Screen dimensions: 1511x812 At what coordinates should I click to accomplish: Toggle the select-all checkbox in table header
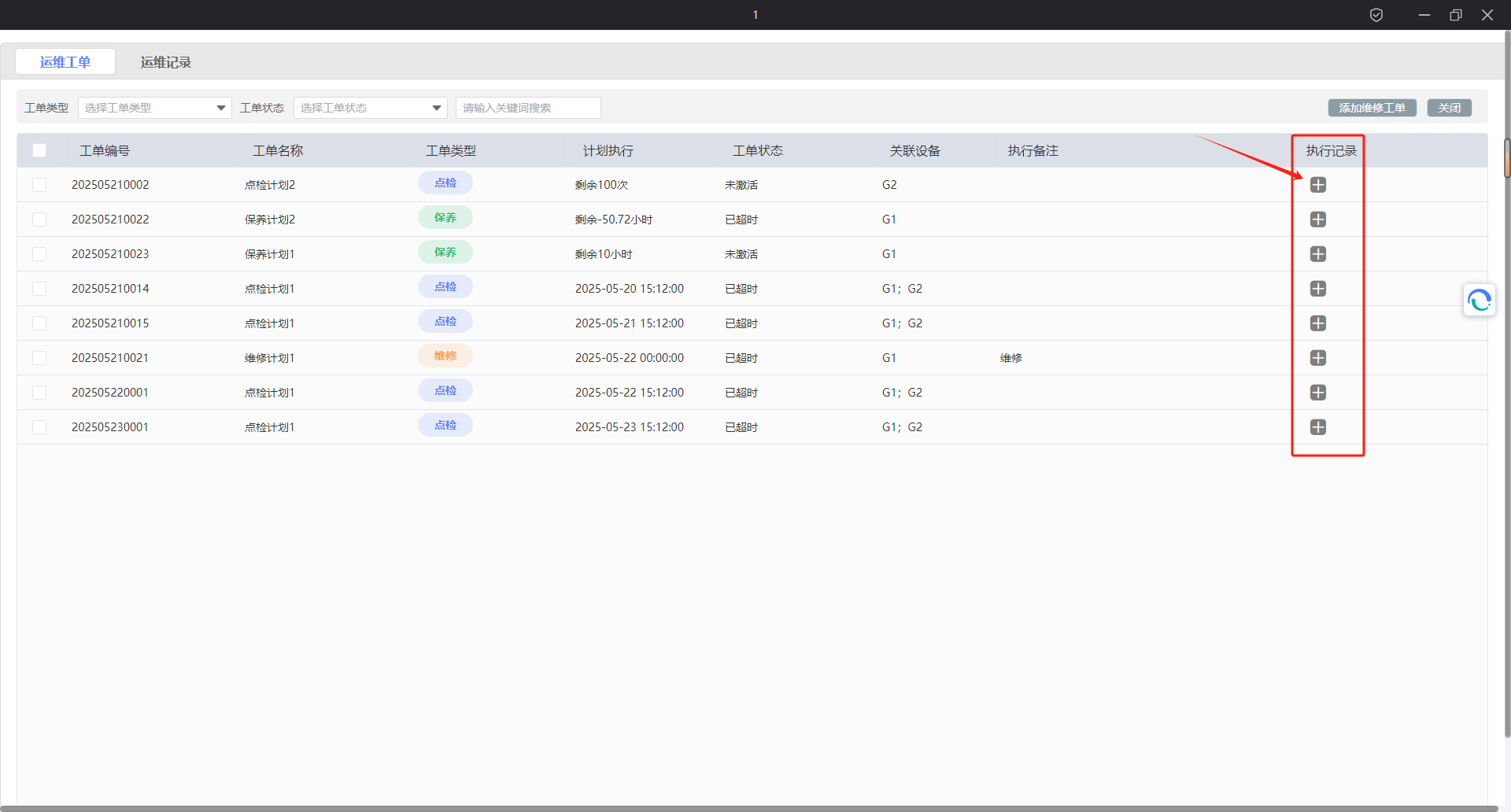pyautogui.click(x=39, y=150)
